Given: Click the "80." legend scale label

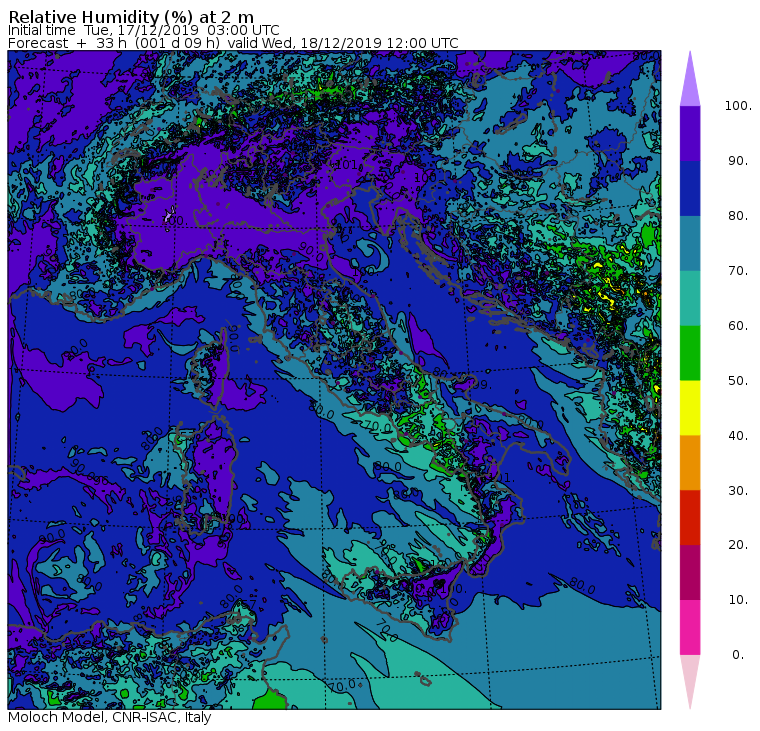Looking at the screenshot, I should click(x=738, y=215).
